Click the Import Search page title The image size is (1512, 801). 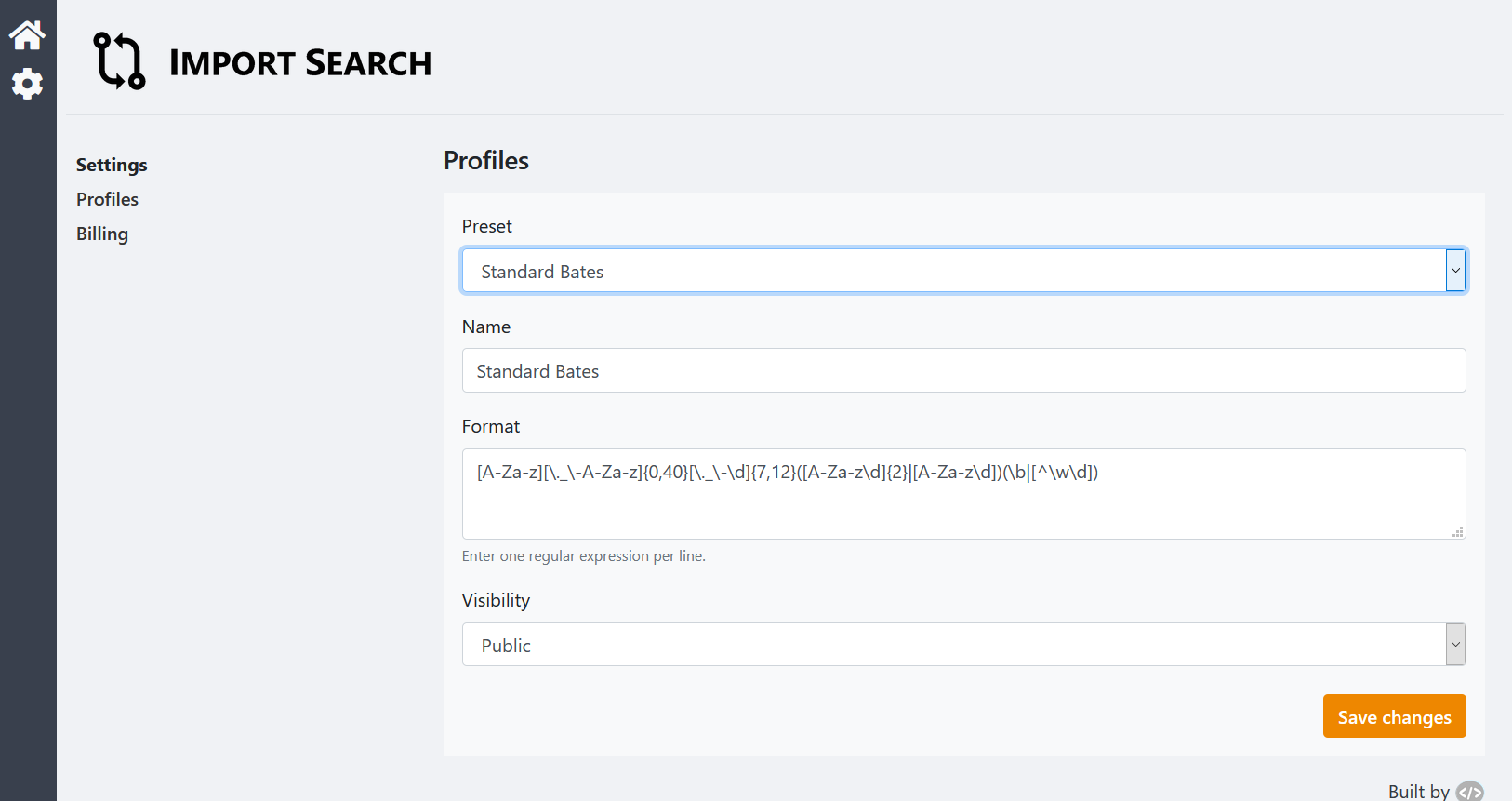[x=300, y=63]
